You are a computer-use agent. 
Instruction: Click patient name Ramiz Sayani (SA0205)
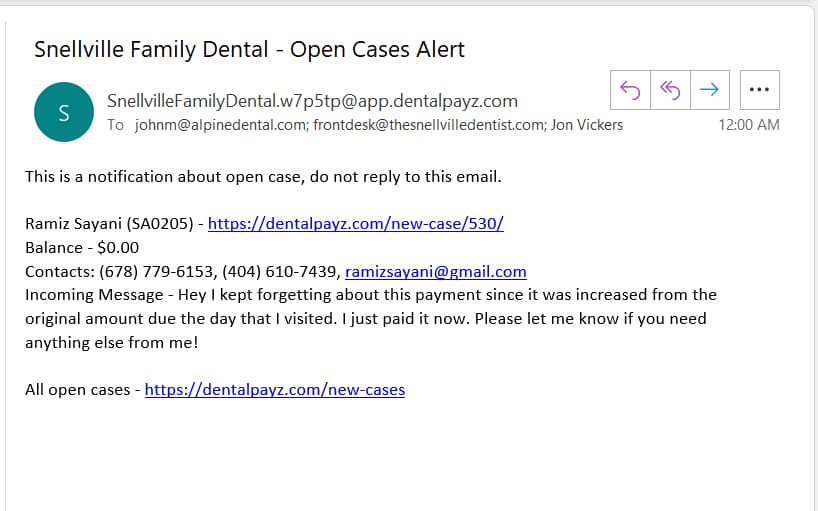click(x=110, y=224)
